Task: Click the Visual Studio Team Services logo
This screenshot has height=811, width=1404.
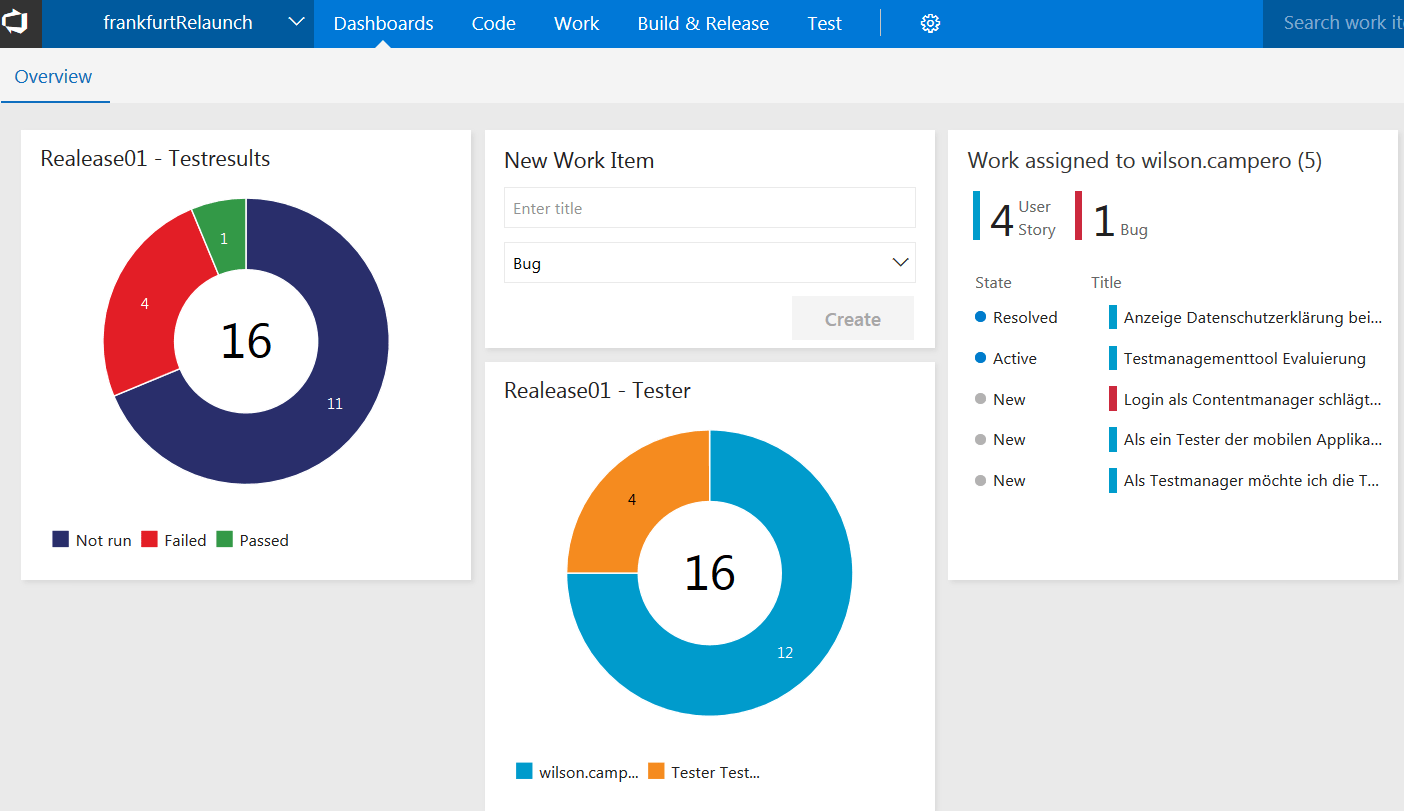Action: tap(20, 23)
